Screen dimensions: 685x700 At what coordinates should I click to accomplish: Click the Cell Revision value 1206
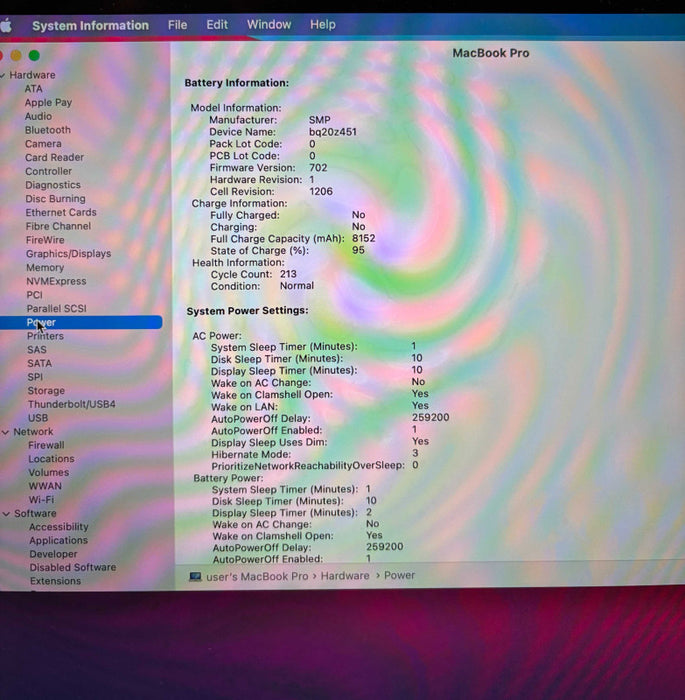(321, 192)
